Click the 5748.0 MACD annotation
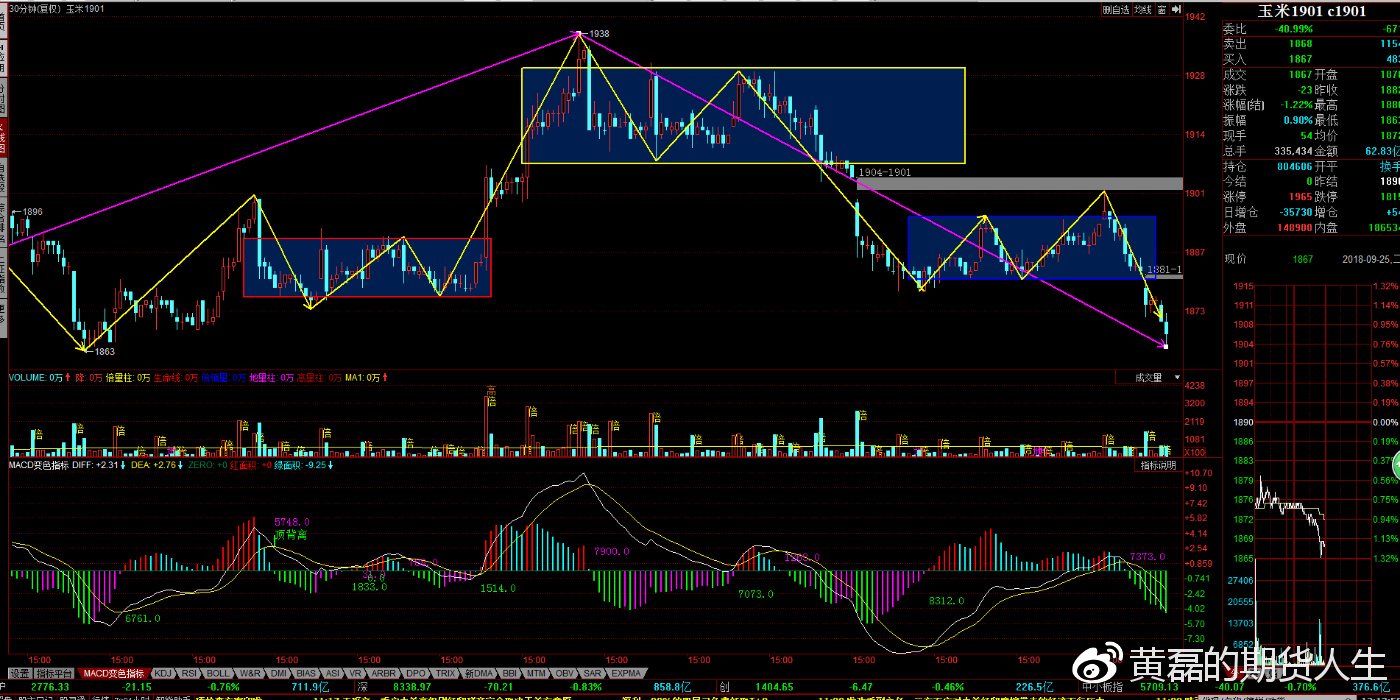Screen dimensions: 1400x700 [292, 522]
